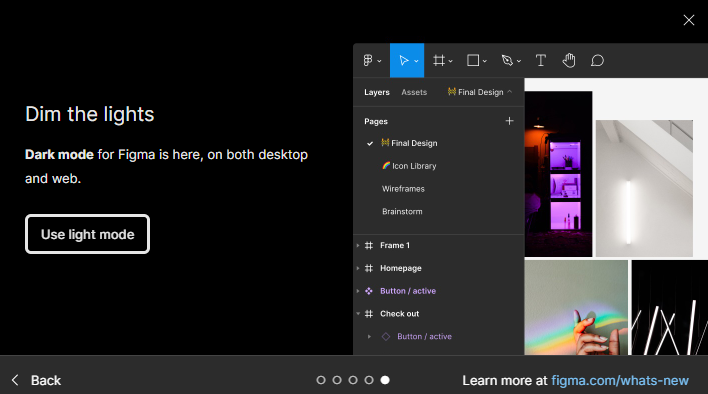The image size is (708, 394).
Task: Select Frame 1 layer name
Action: (x=395, y=246)
